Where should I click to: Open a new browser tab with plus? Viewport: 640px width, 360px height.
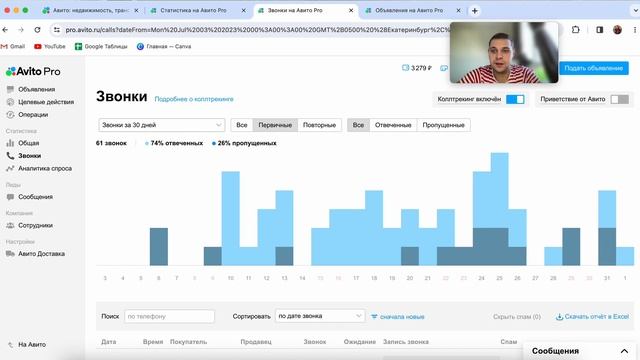click(x=475, y=11)
